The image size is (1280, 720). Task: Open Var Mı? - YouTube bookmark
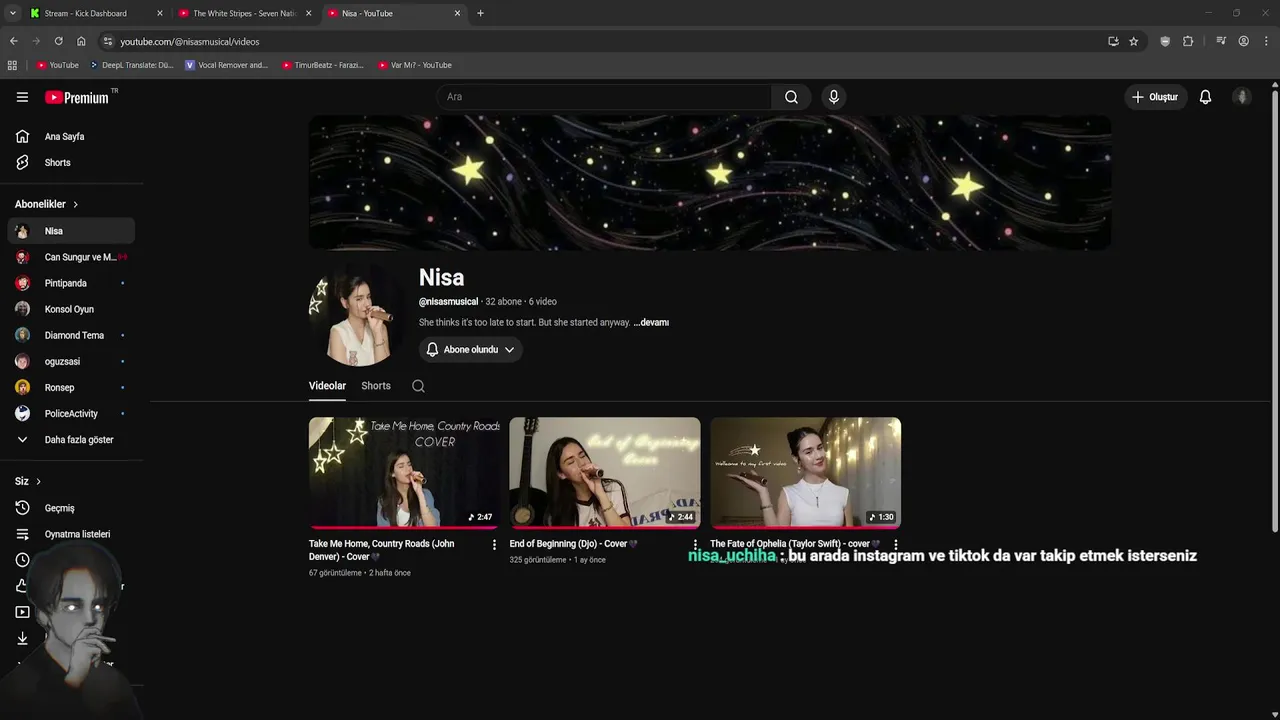click(415, 65)
